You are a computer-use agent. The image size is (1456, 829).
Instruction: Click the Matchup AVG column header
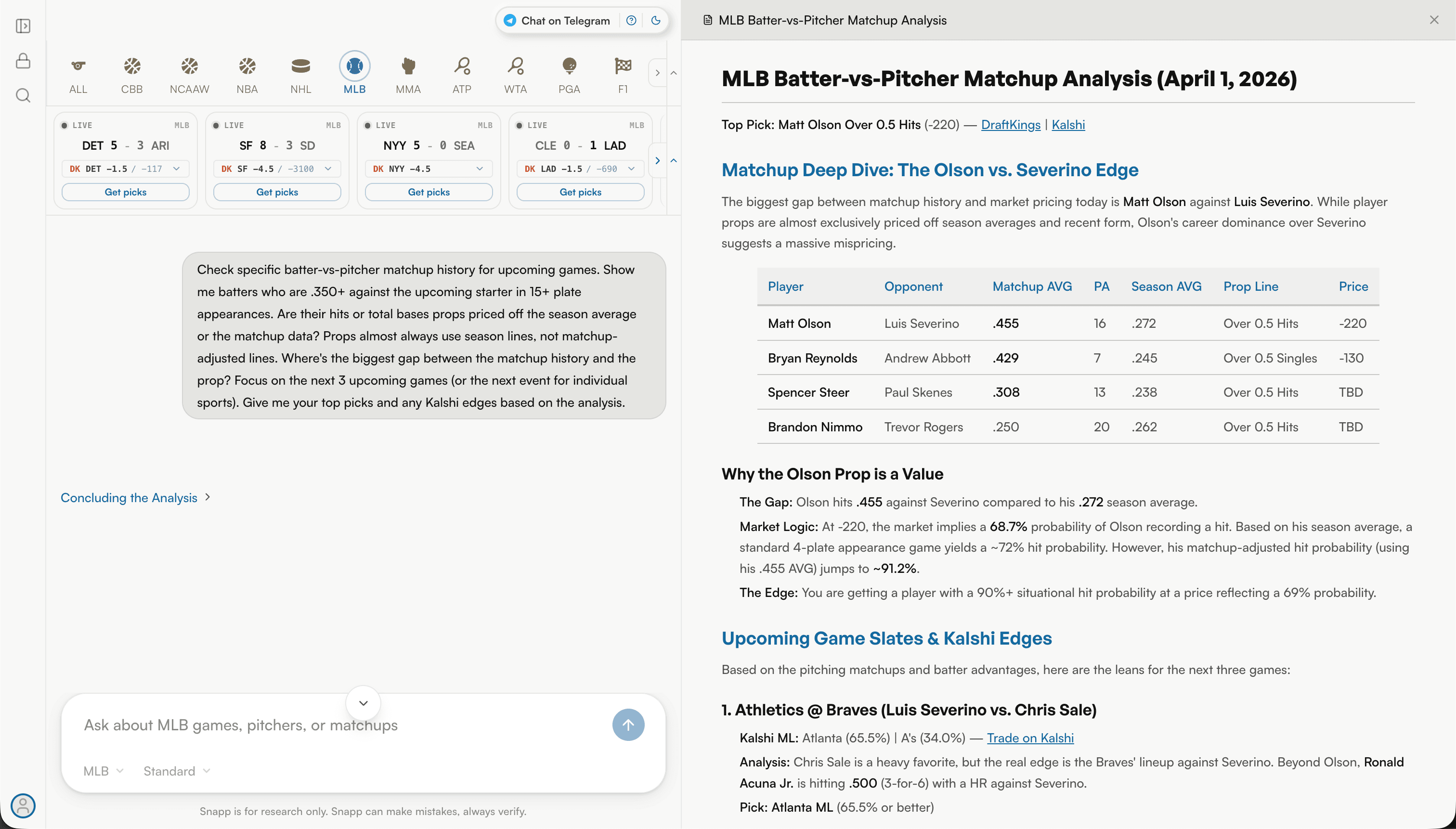(x=1032, y=286)
